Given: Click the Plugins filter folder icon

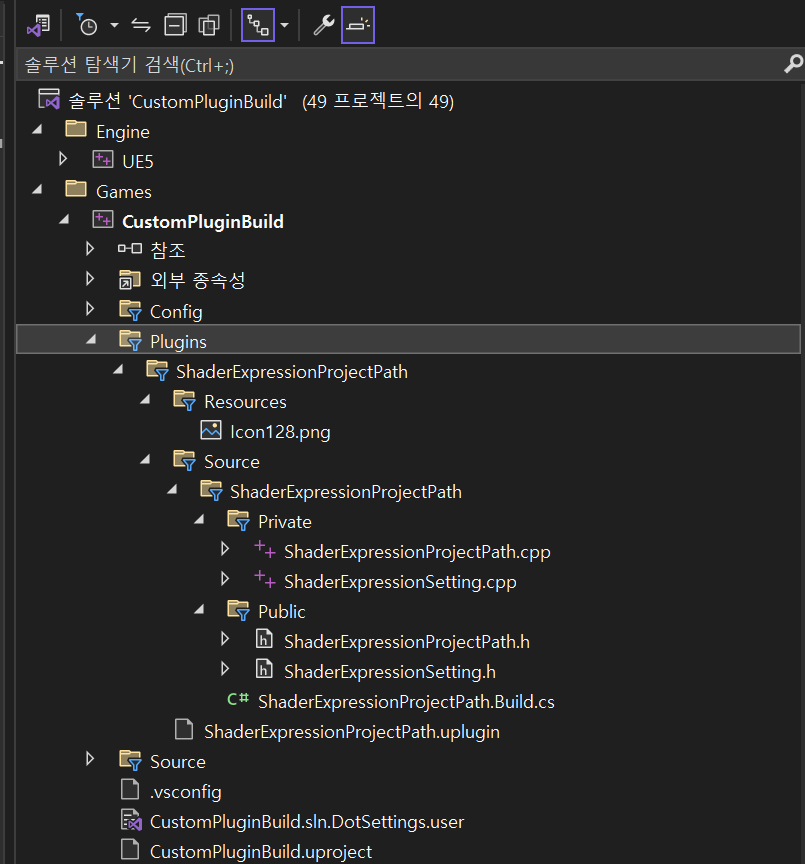Looking at the screenshot, I should 131,340.
